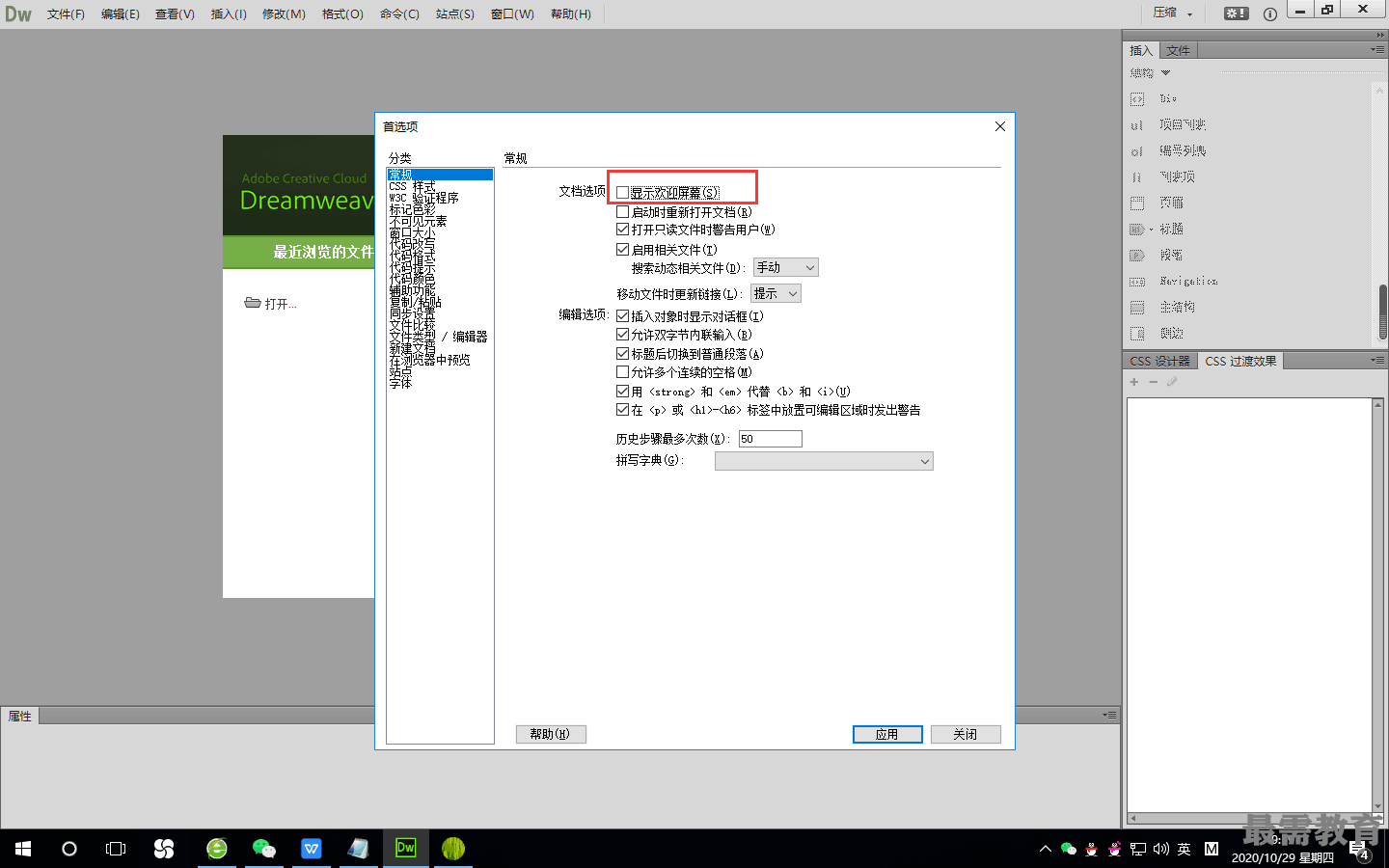Click 打开... link on welcome screen

[281, 304]
